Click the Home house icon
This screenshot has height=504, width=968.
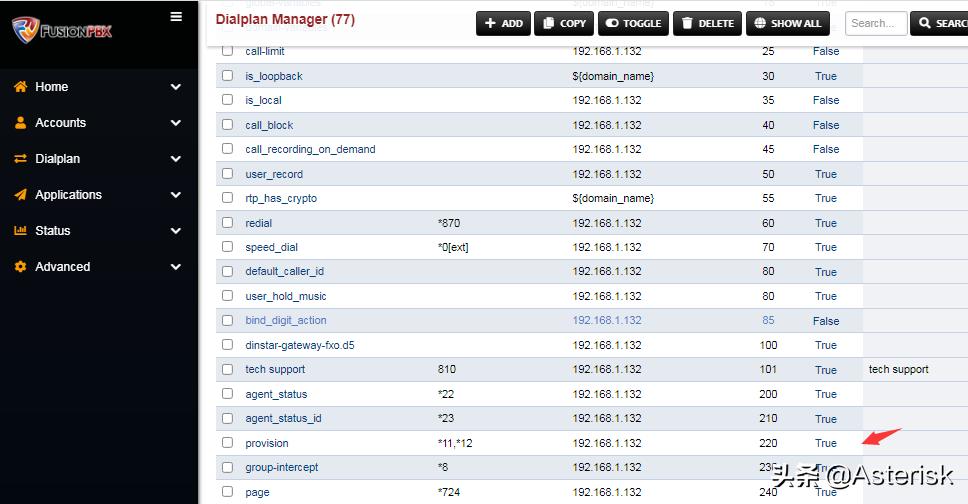tap(20, 86)
